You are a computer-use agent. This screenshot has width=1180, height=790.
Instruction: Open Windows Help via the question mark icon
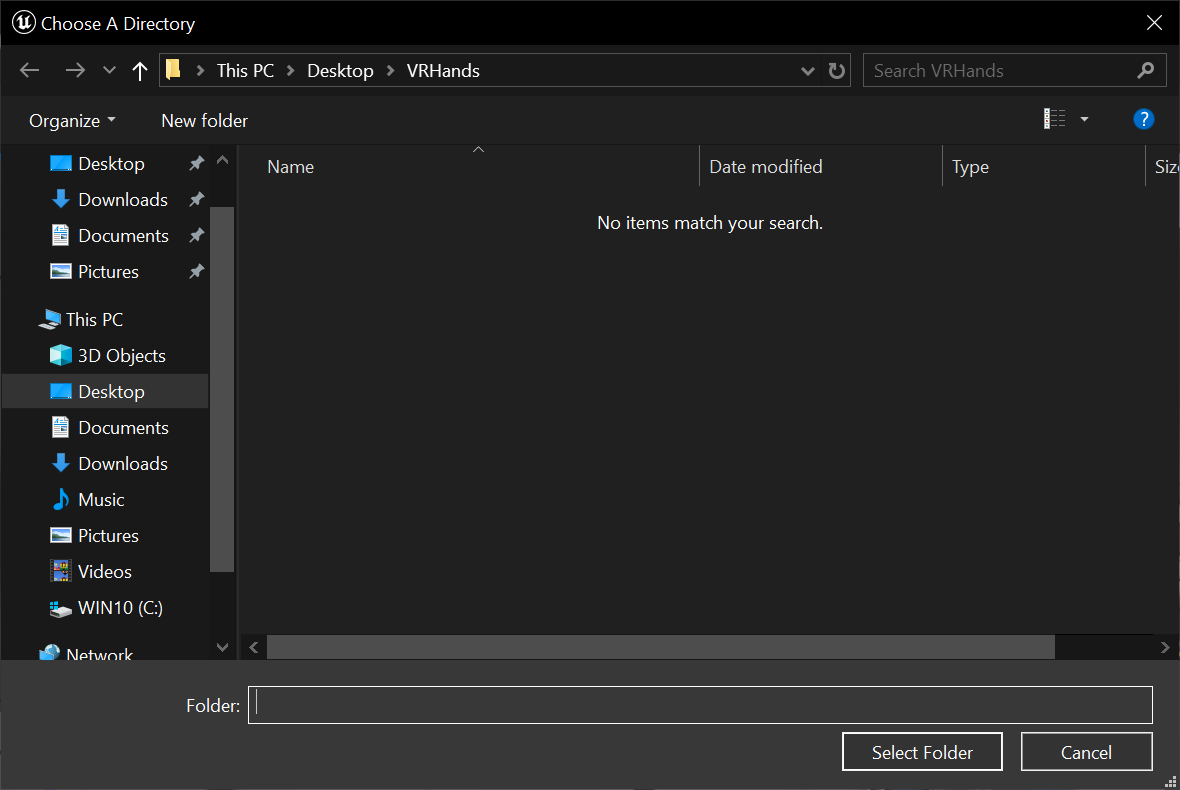[1143, 119]
